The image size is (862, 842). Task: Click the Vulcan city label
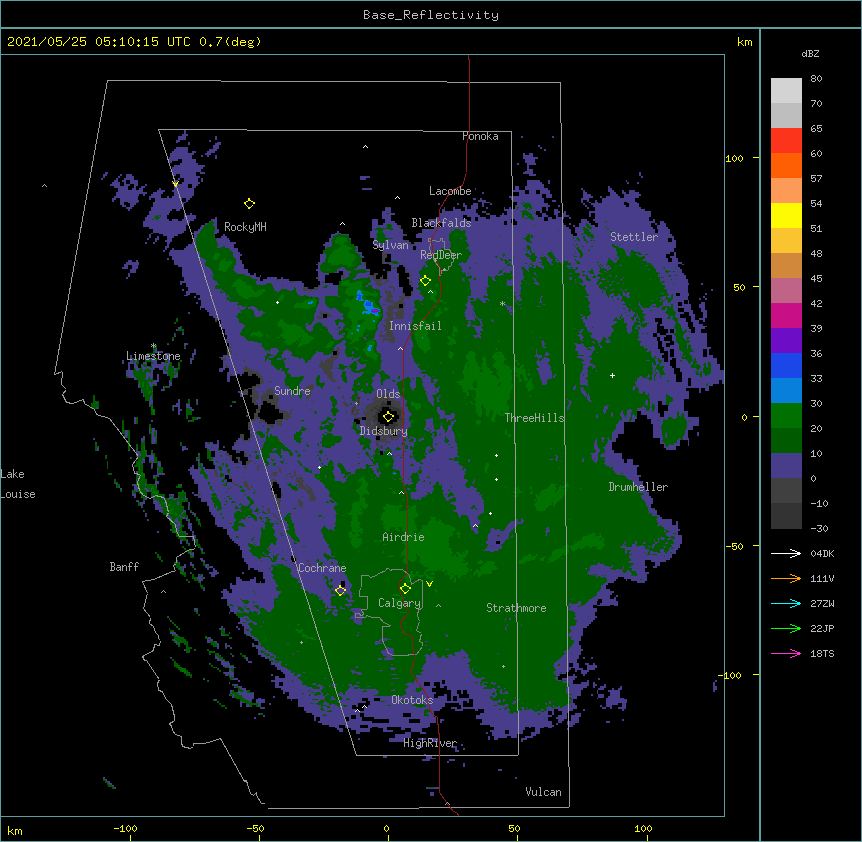tap(543, 792)
